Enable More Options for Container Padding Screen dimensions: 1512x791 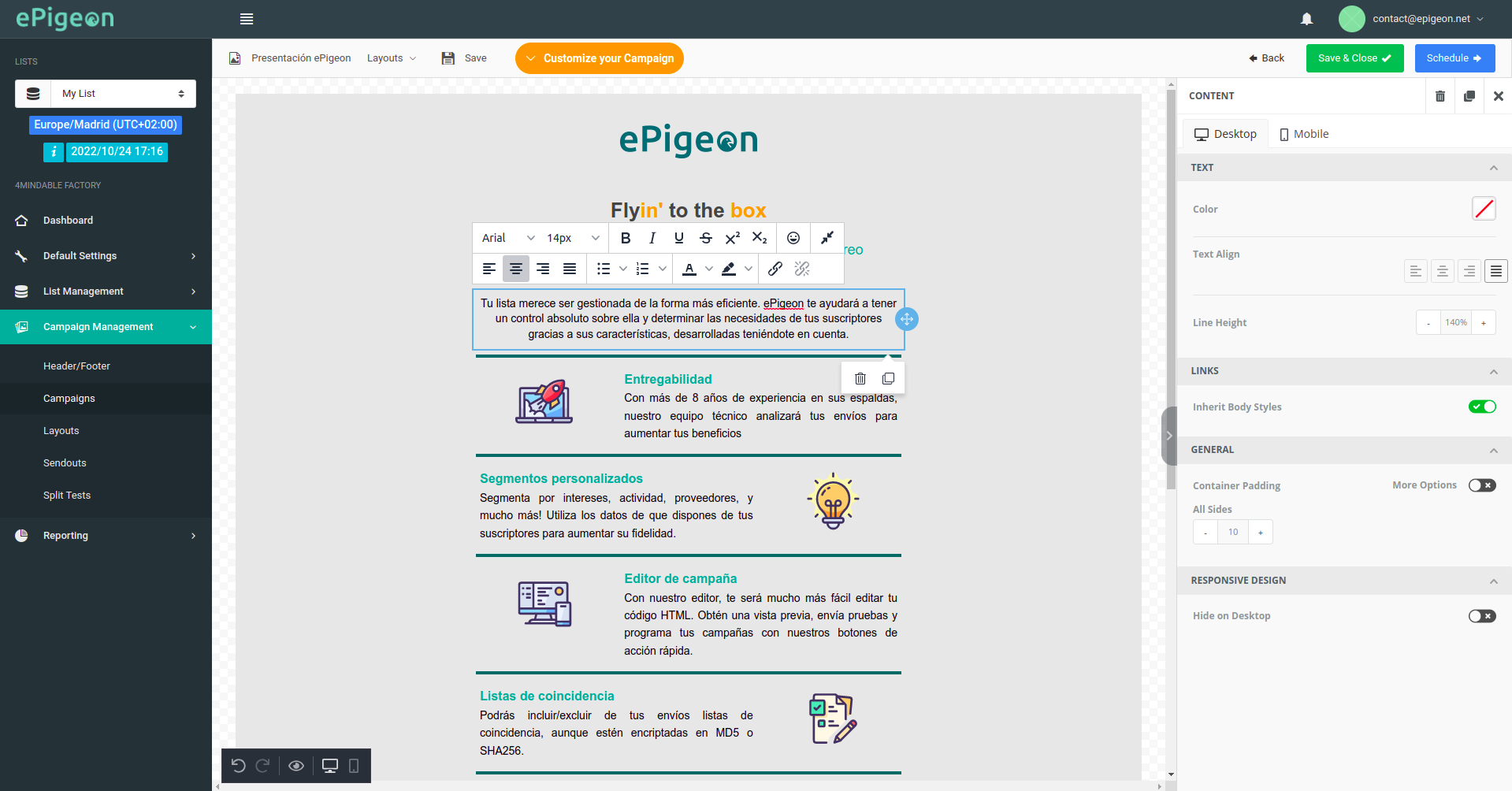click(1481, 485)
